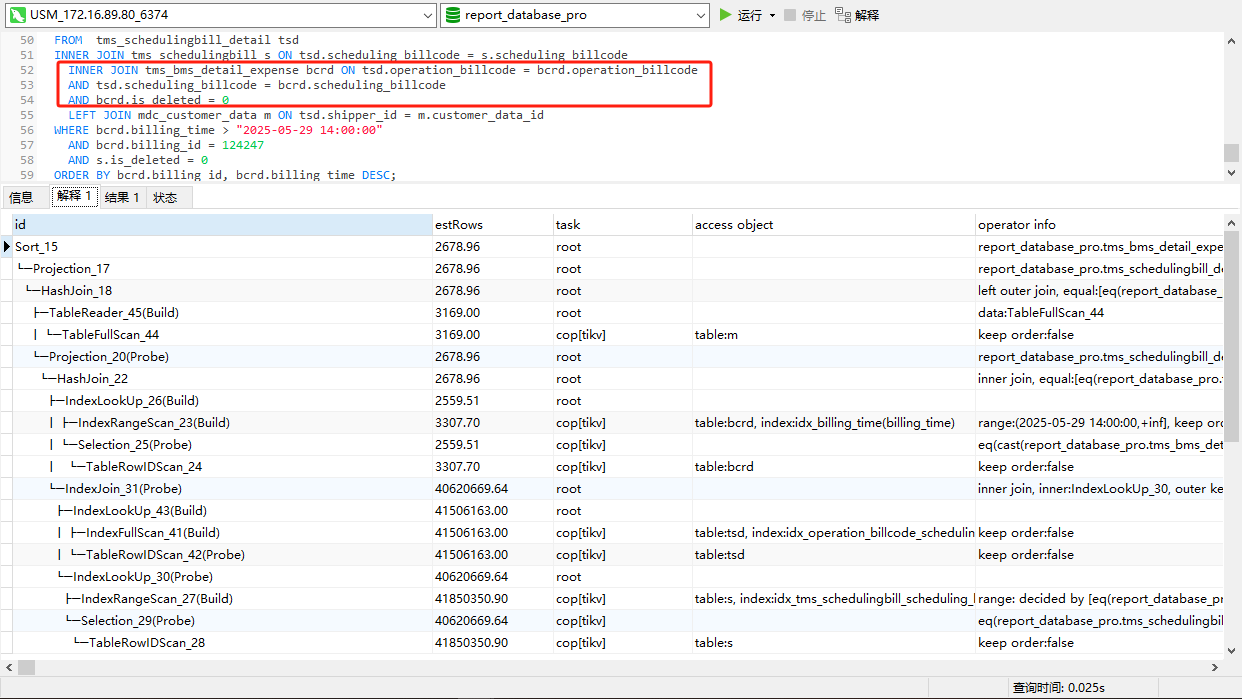
Task: Switch to the 结果 1 tab
Action: pos(122,198)
